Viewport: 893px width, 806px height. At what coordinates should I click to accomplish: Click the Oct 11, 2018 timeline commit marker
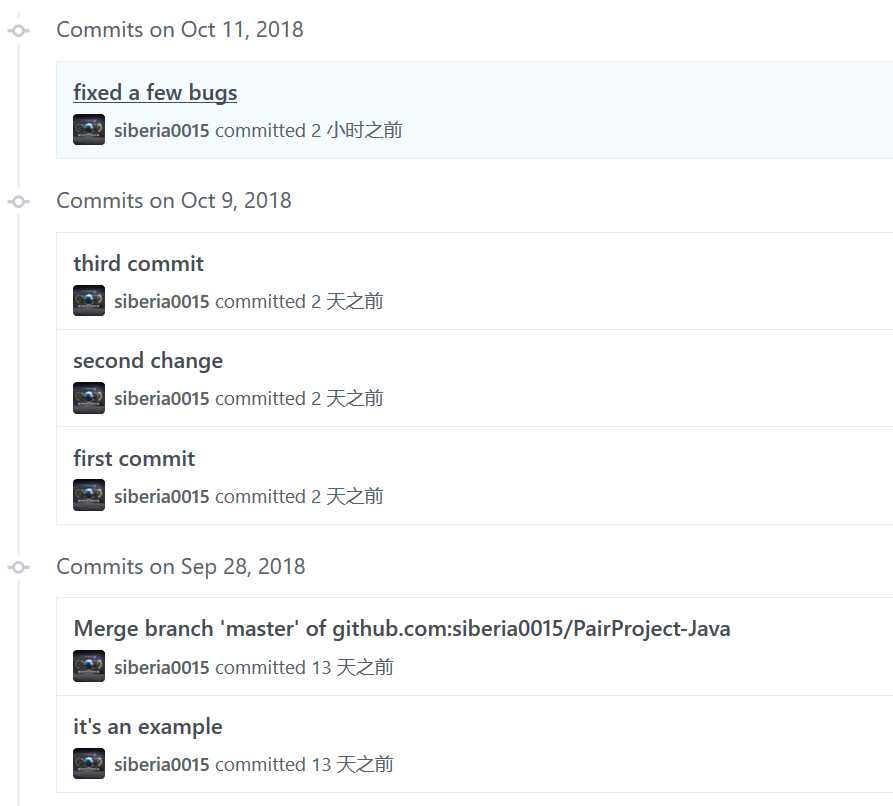[19, 30]
